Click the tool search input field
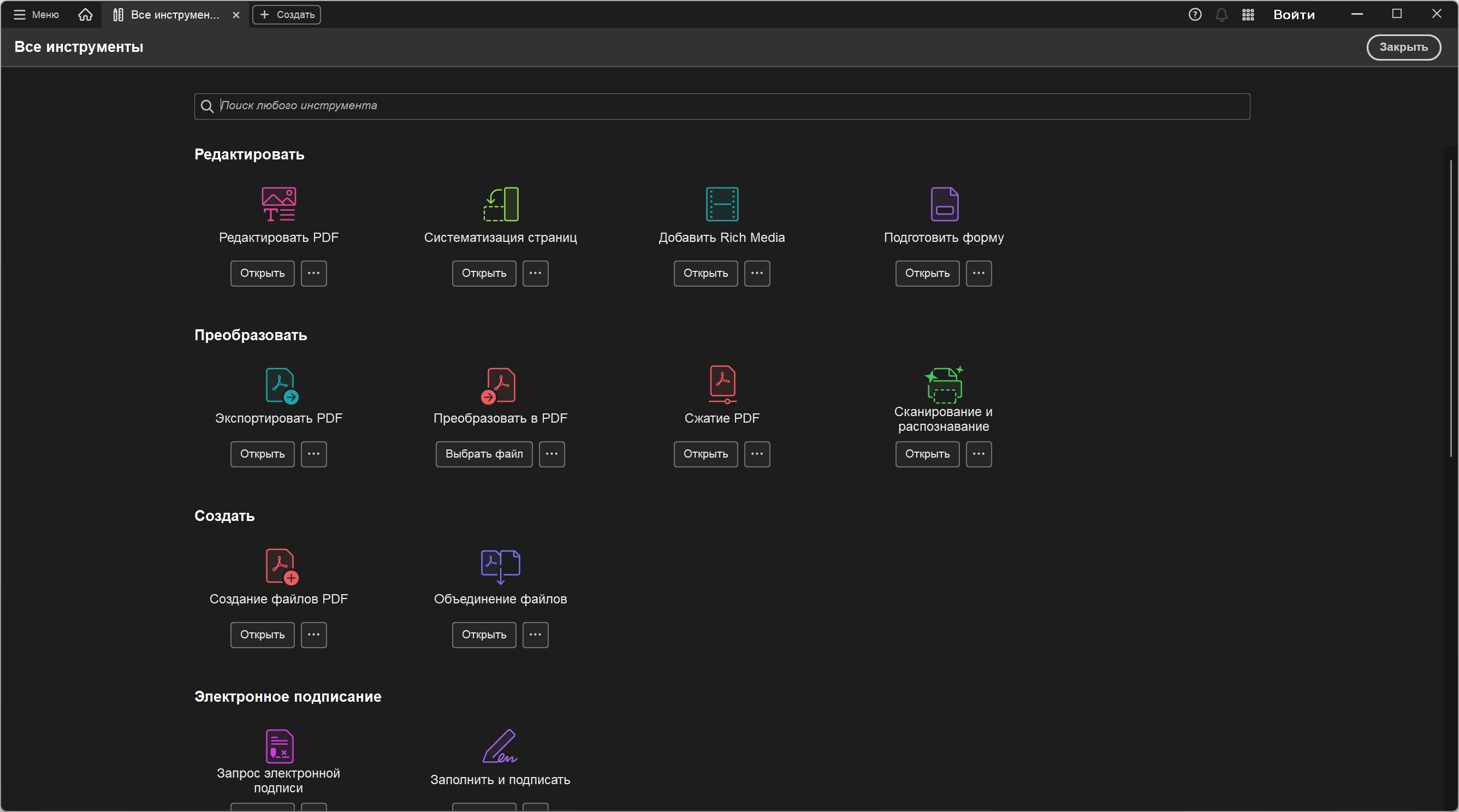The image size is (1459, 812). pyautogui.click(x=722, y=106)
